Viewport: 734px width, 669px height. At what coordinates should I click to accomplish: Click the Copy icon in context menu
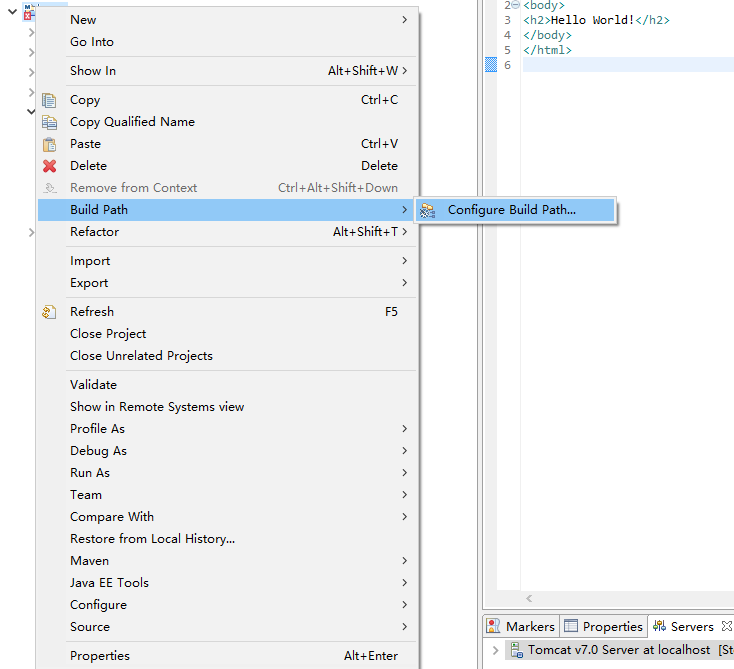49,100
